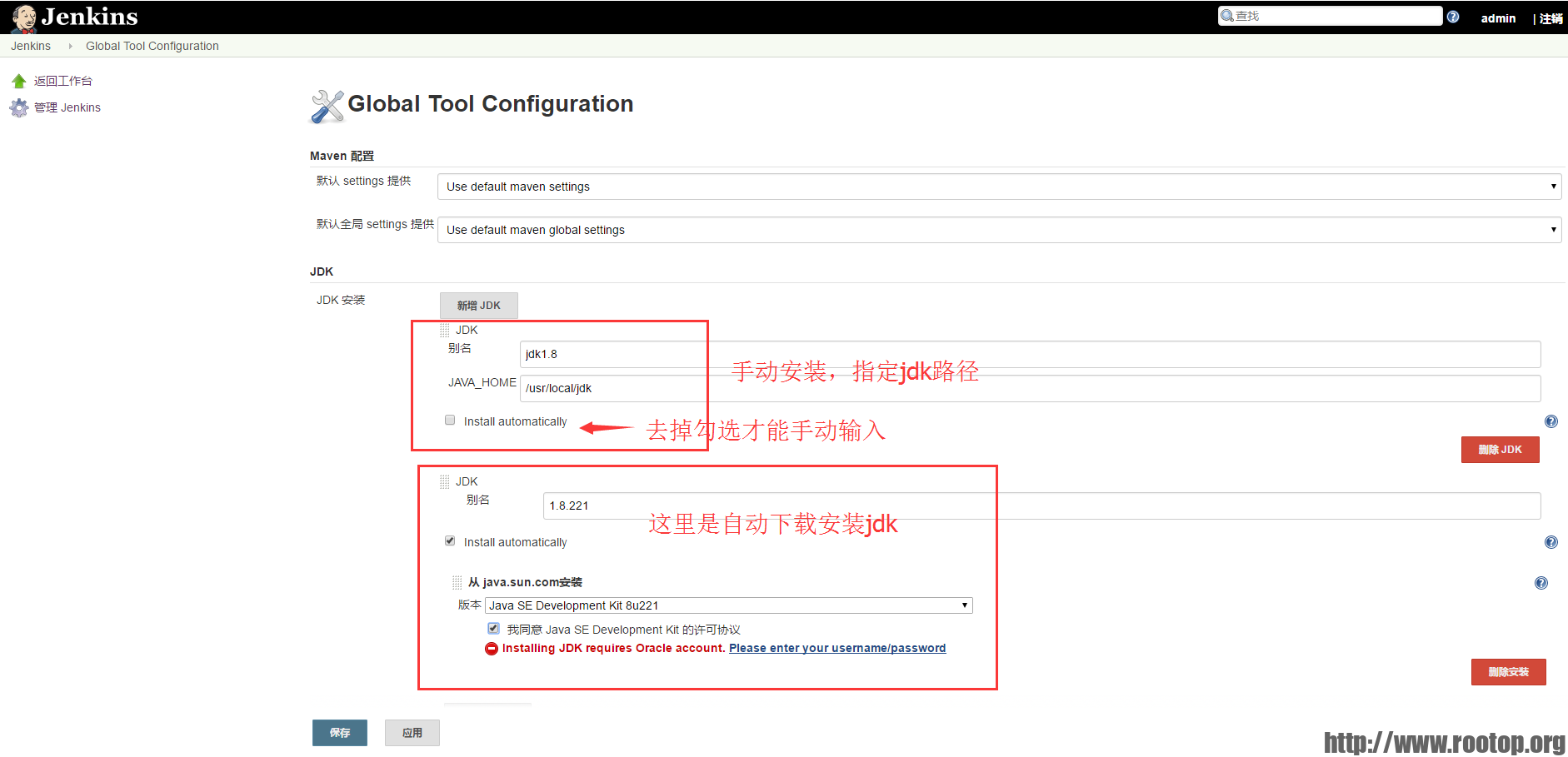Open help for 1.8.221 Install automatically
Image resolution: width=1568 pixels, height=757 pixels.
(x=1551, y=542)
